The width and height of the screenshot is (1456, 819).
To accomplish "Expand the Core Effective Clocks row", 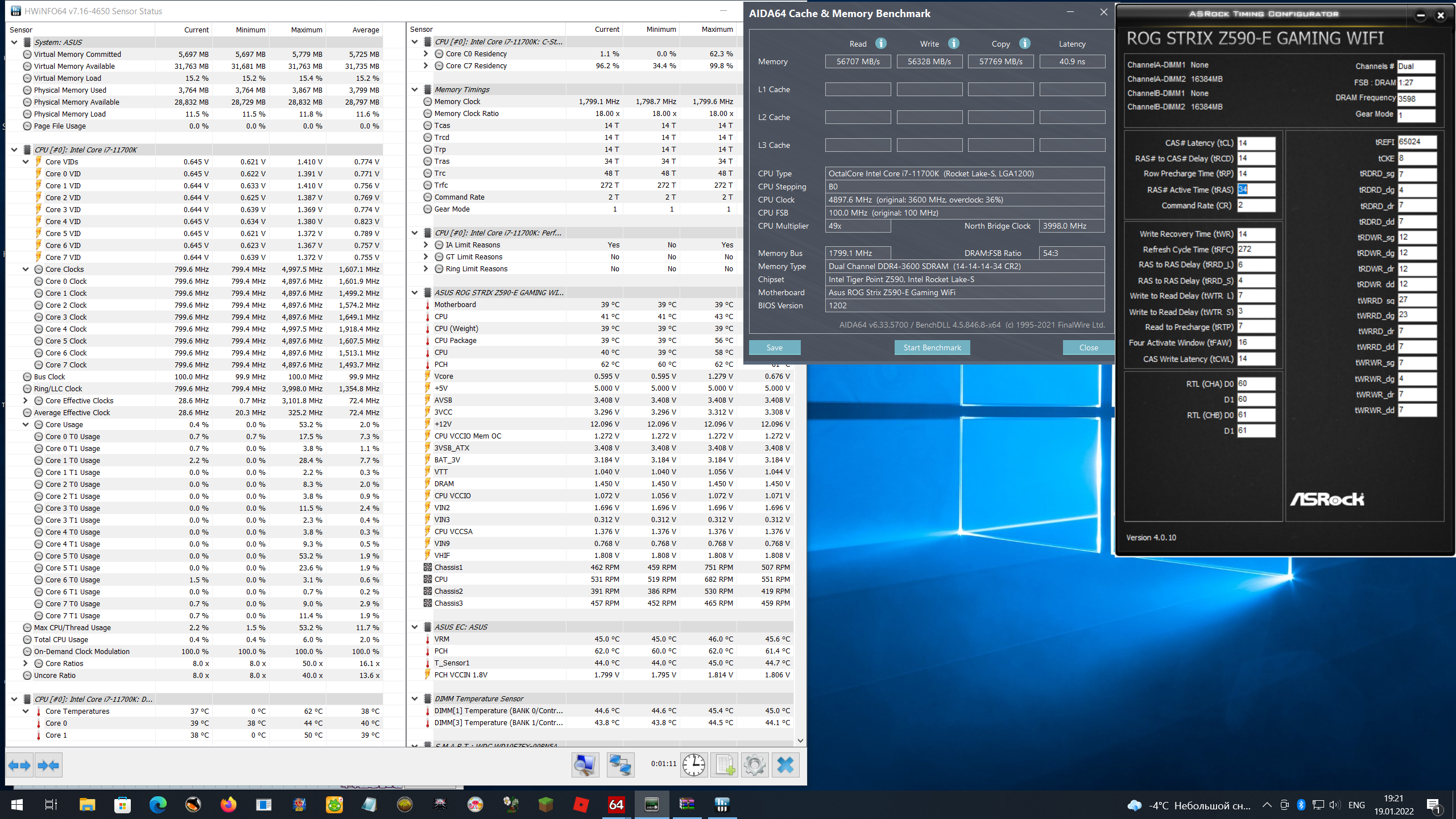I will coord(26,401).
